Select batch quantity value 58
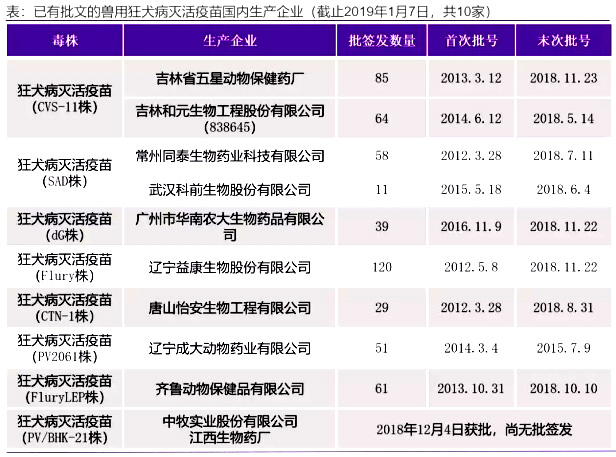The image size is (616, 457). (381, 156)
